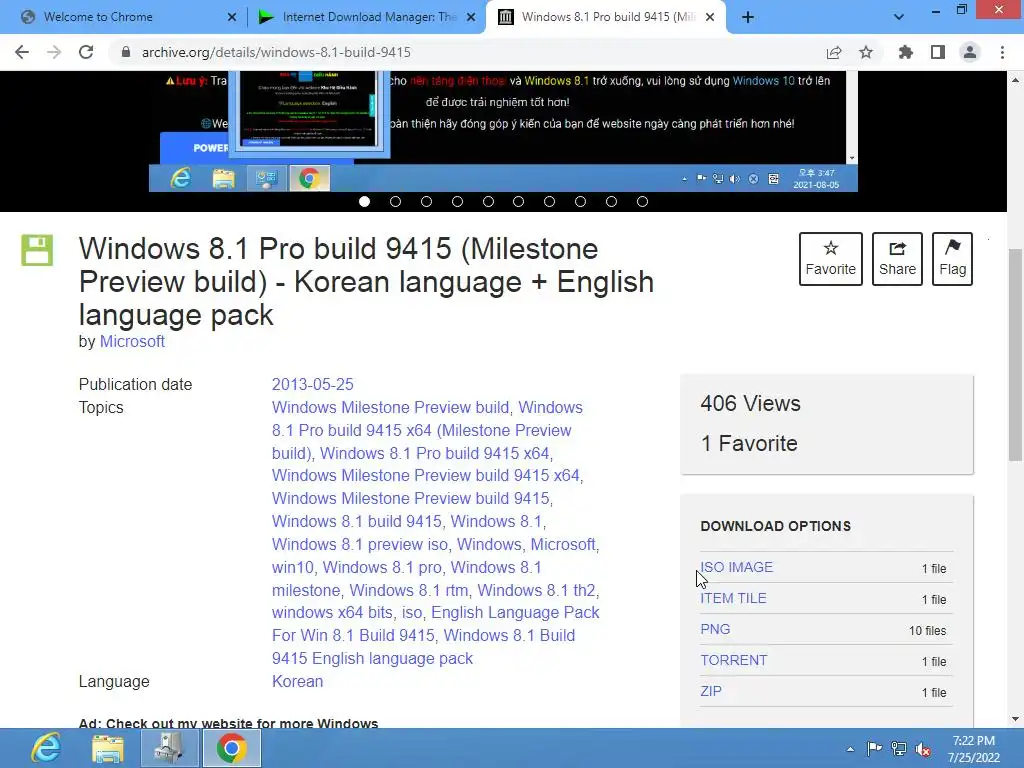The height and width of the screenshot is (768, 1024).
Task: Open the ITEM TILE download option
Action: [x=733, y=598]
